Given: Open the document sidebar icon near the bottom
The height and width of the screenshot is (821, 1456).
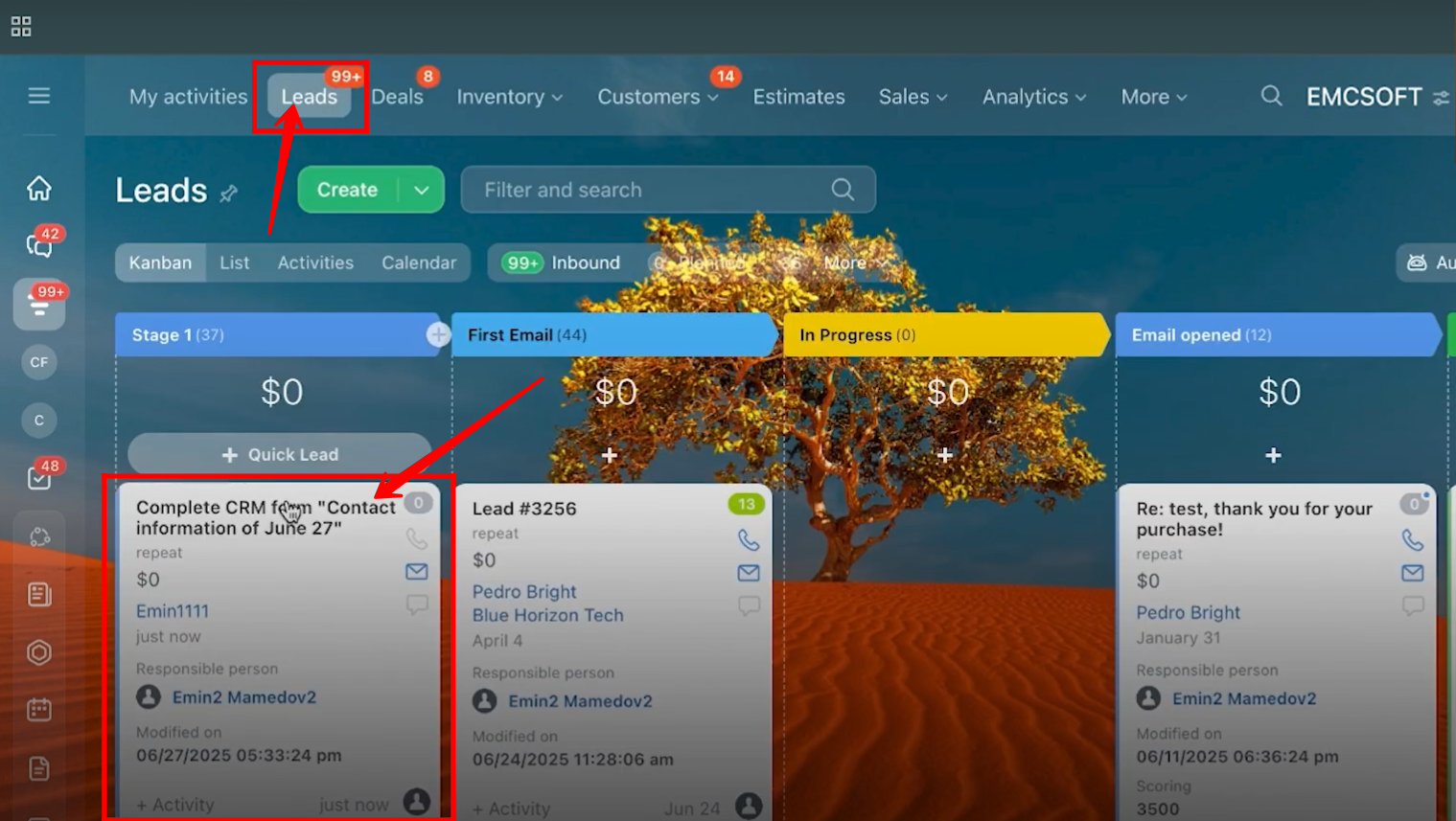Looking at the screenshot, I should [39, 768].
